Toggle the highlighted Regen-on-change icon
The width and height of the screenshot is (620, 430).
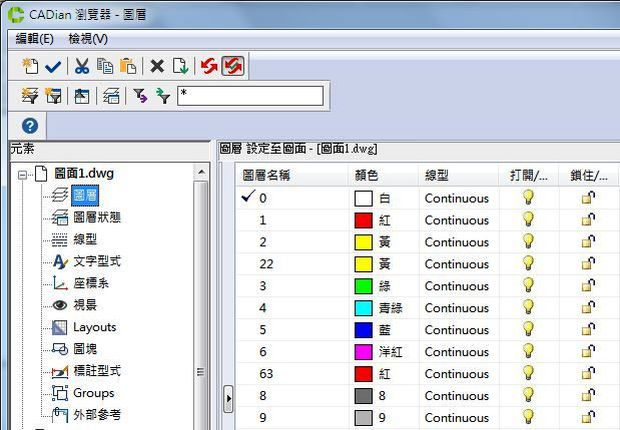tap(233, 66)
